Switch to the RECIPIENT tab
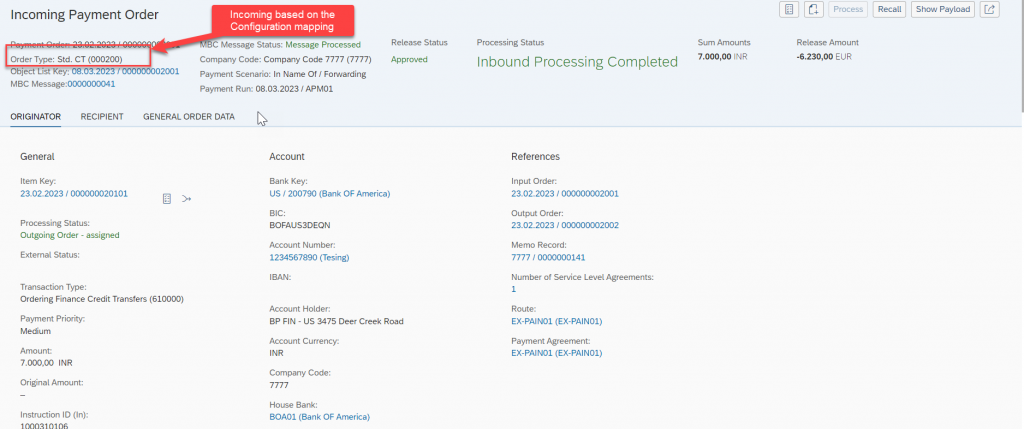This screenshot has height=429, width=1024. click(x=102, y=117)
